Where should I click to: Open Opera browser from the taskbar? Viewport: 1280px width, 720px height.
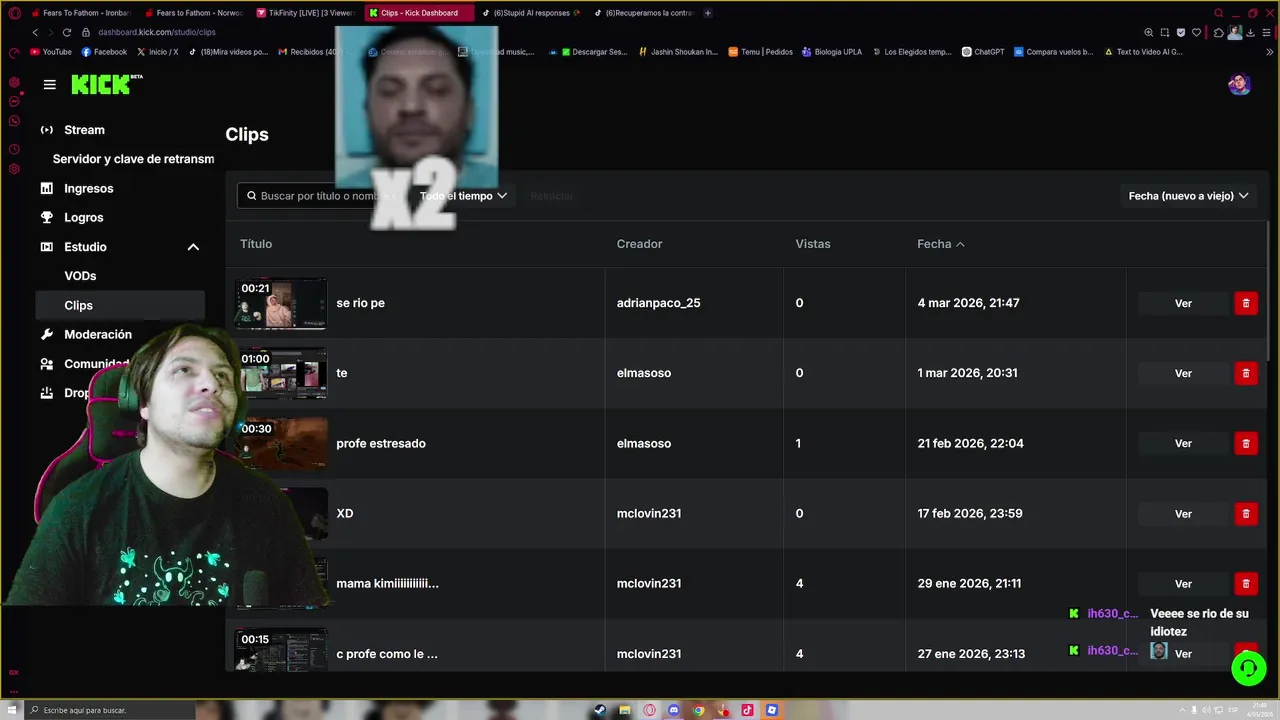tap(650, 710)
